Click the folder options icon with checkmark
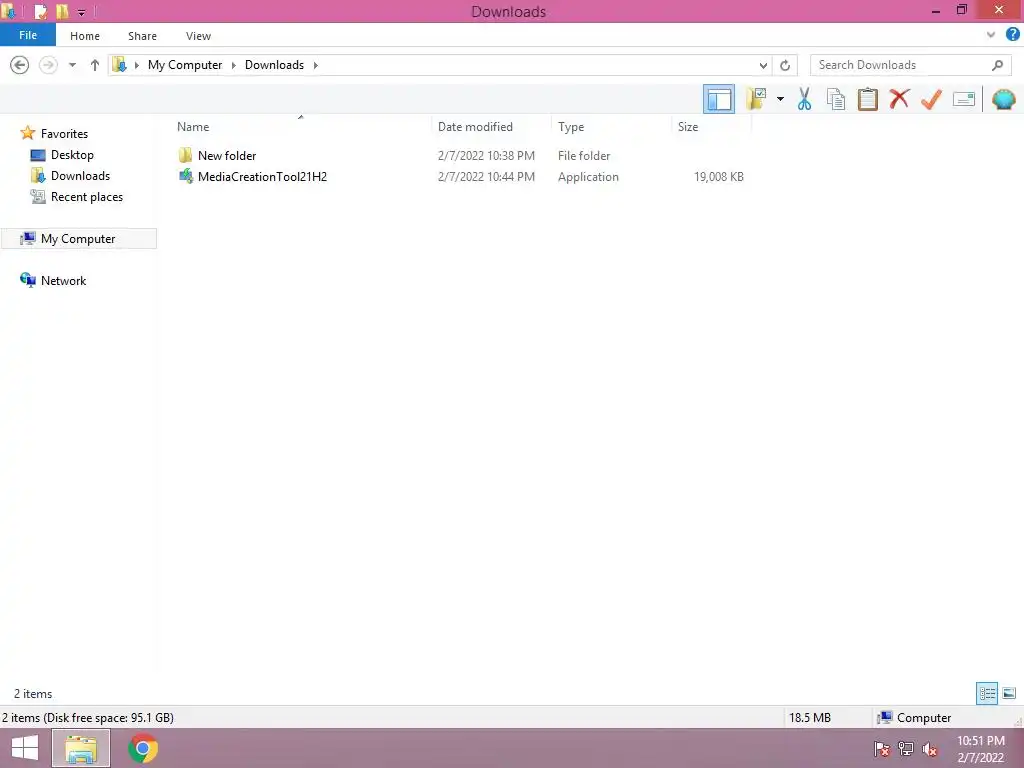 [756, 99]
